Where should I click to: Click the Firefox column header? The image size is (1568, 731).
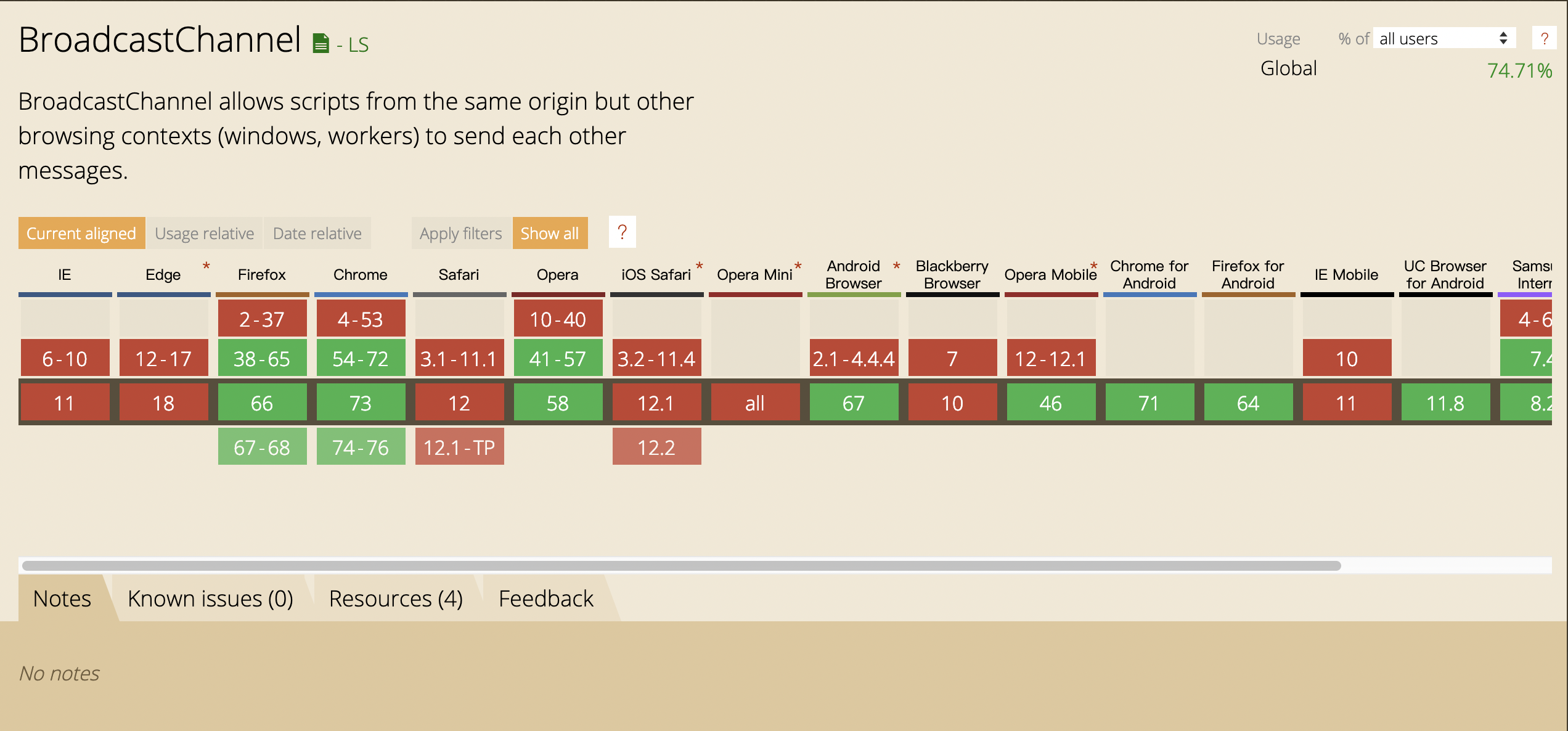click(262, 274)
